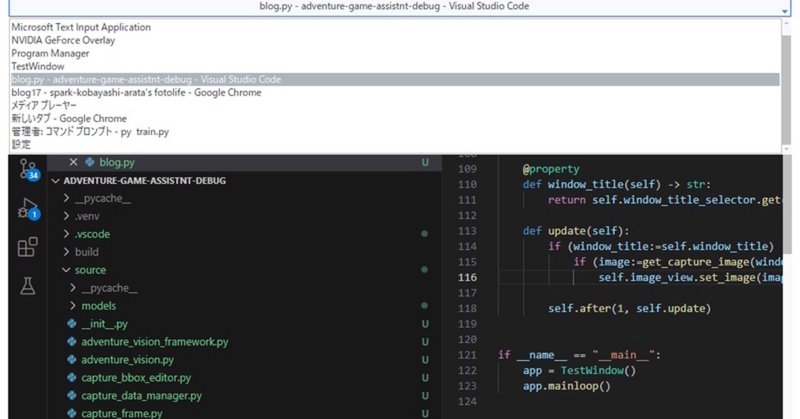Open capture_bbox_editor.py file
800x419 pixels.
tap(136, 378)
